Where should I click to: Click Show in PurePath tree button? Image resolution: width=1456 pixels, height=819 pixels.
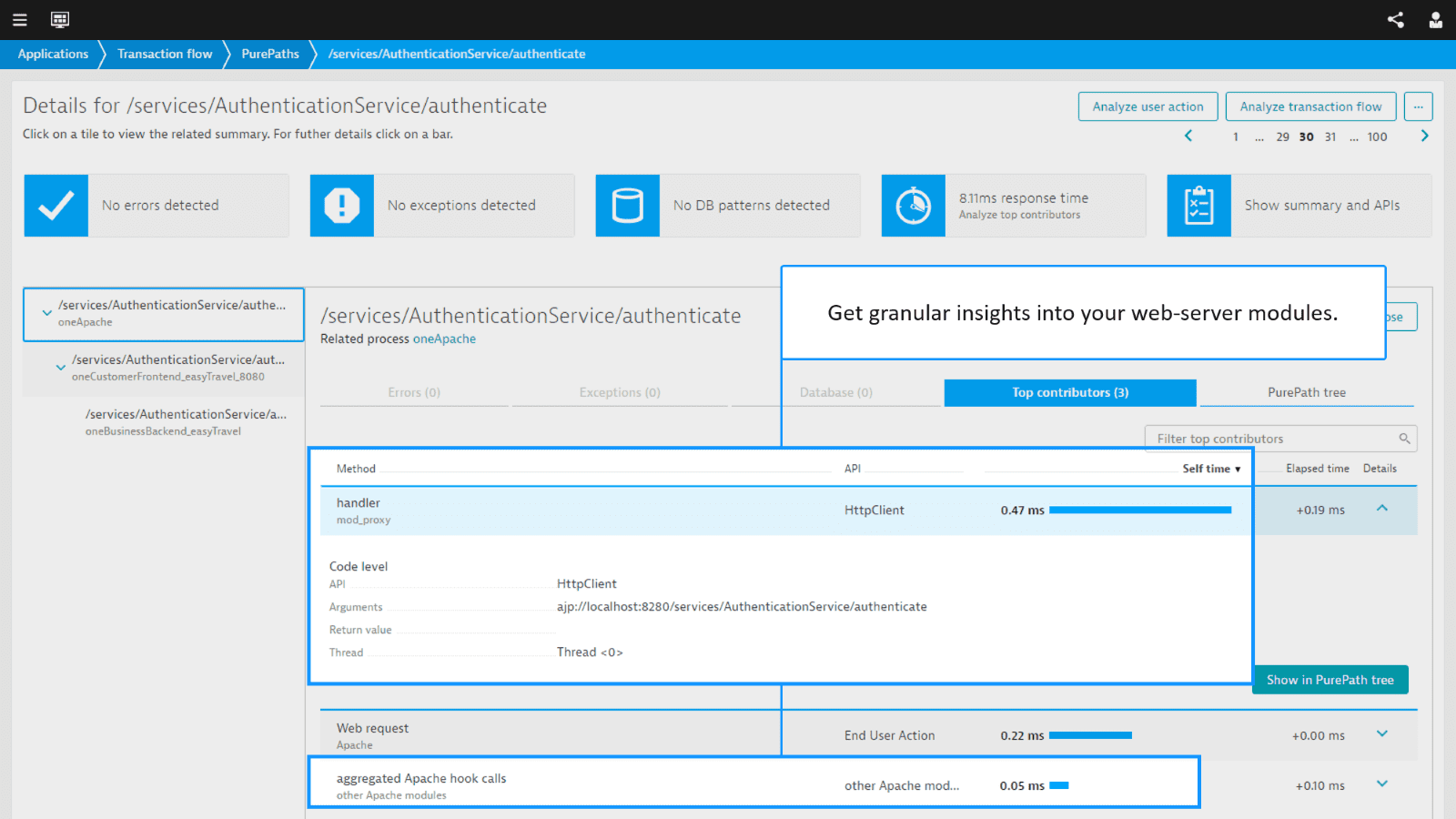click(x=1330, y=680)
